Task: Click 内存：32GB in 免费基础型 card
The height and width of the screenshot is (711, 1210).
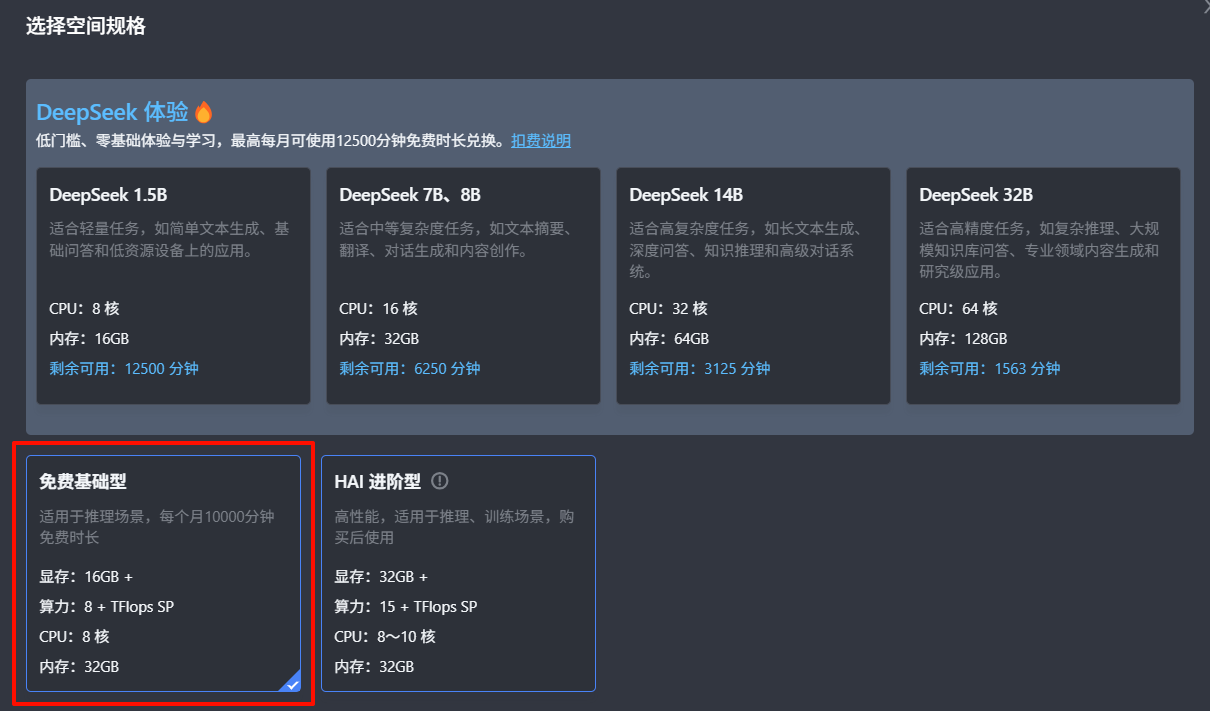Action: point(79,666)
